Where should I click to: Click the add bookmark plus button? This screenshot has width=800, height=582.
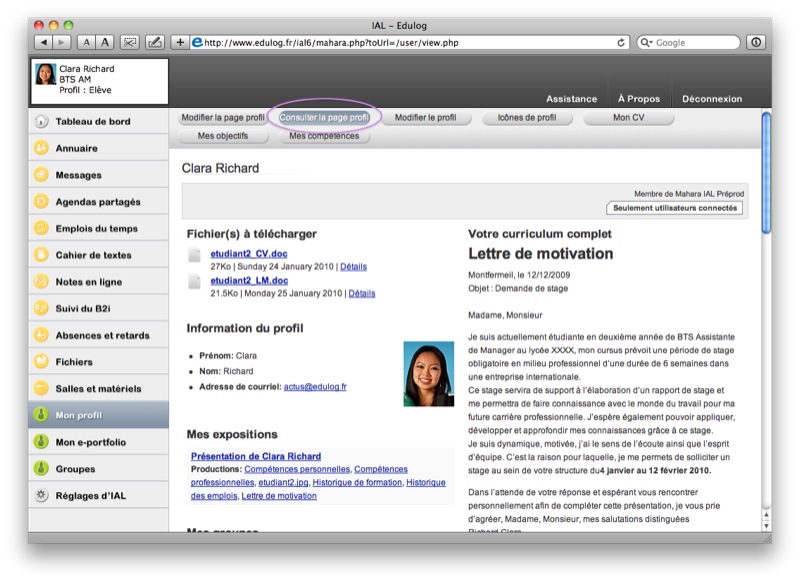coord(180,42)
